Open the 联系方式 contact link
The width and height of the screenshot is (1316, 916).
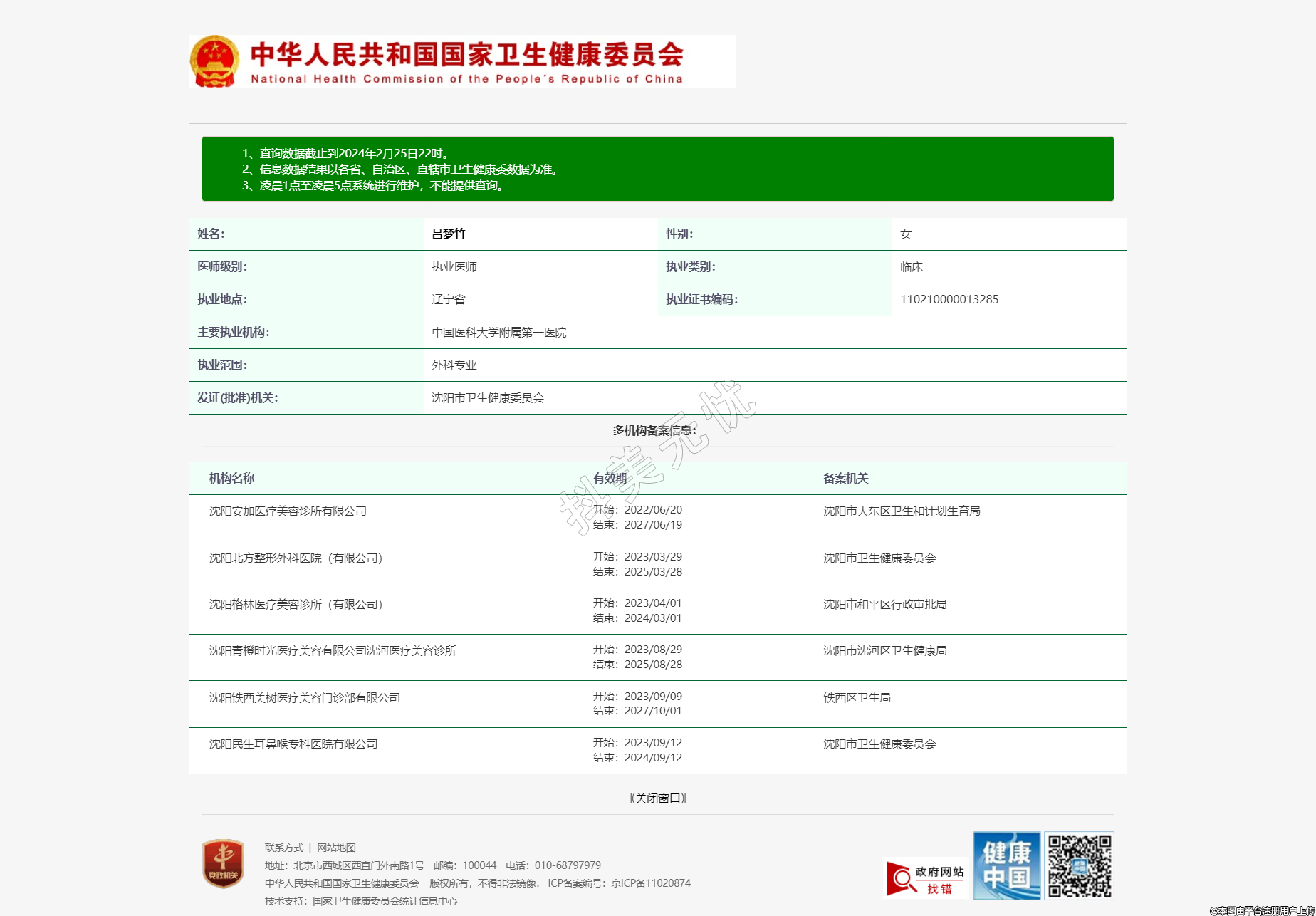pos(283,848)
